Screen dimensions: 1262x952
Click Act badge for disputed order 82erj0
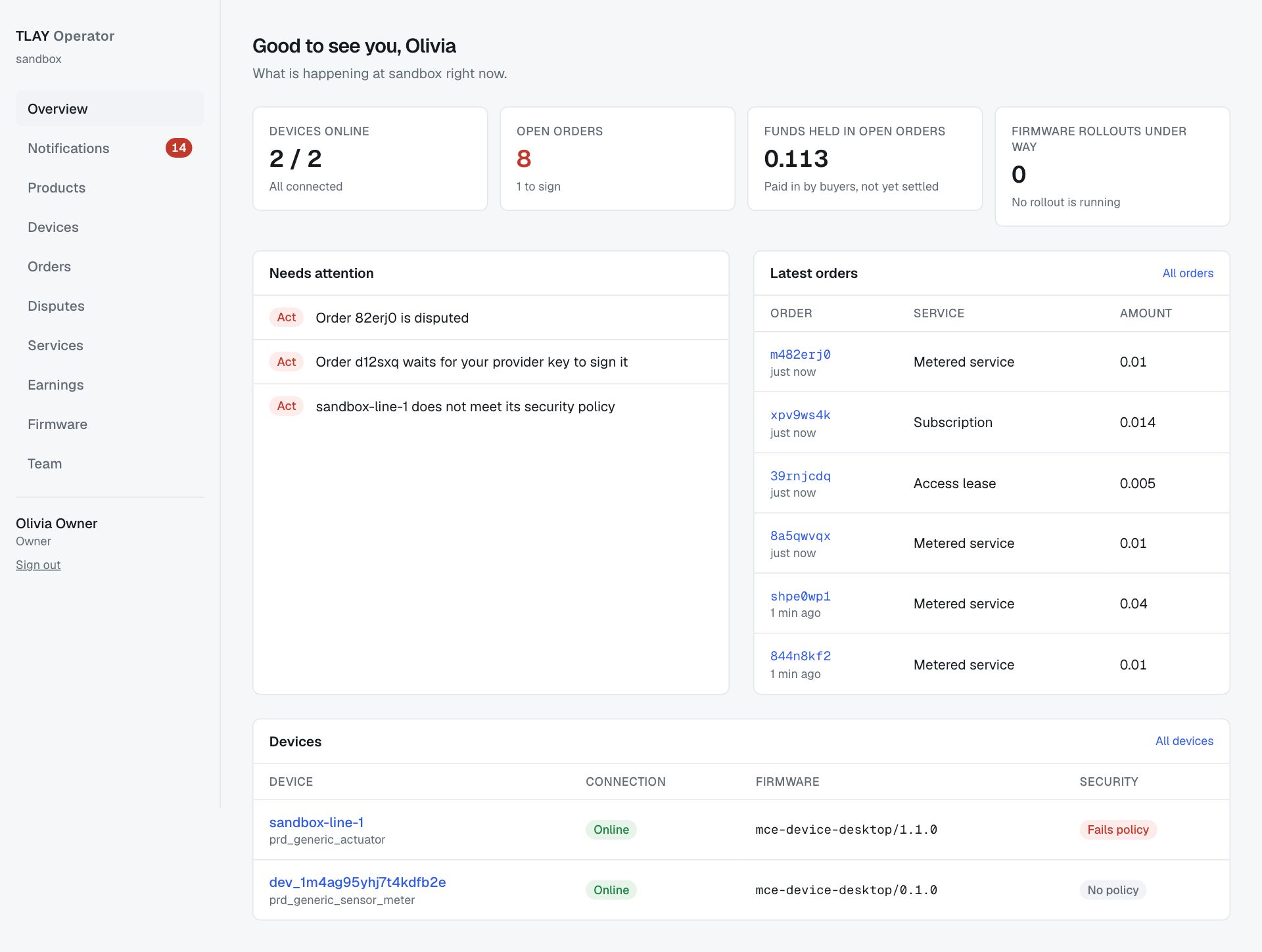pyautogui.click(x=286, y=317)
